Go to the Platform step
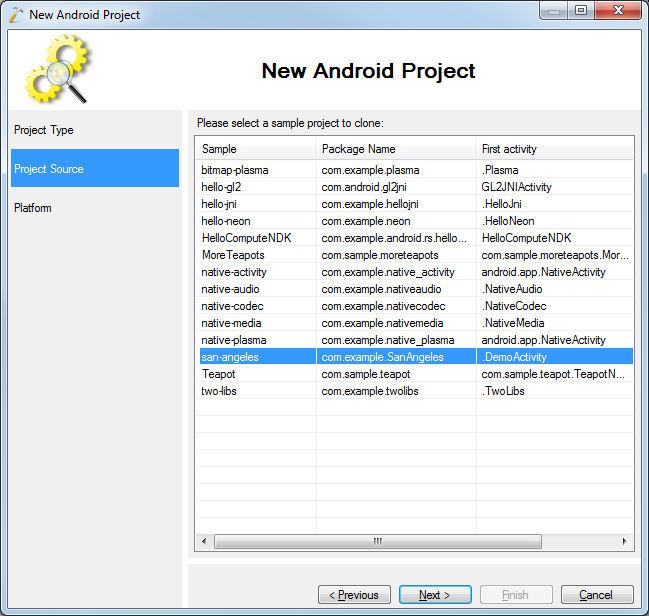649x616 pixels. click(33, 207)
